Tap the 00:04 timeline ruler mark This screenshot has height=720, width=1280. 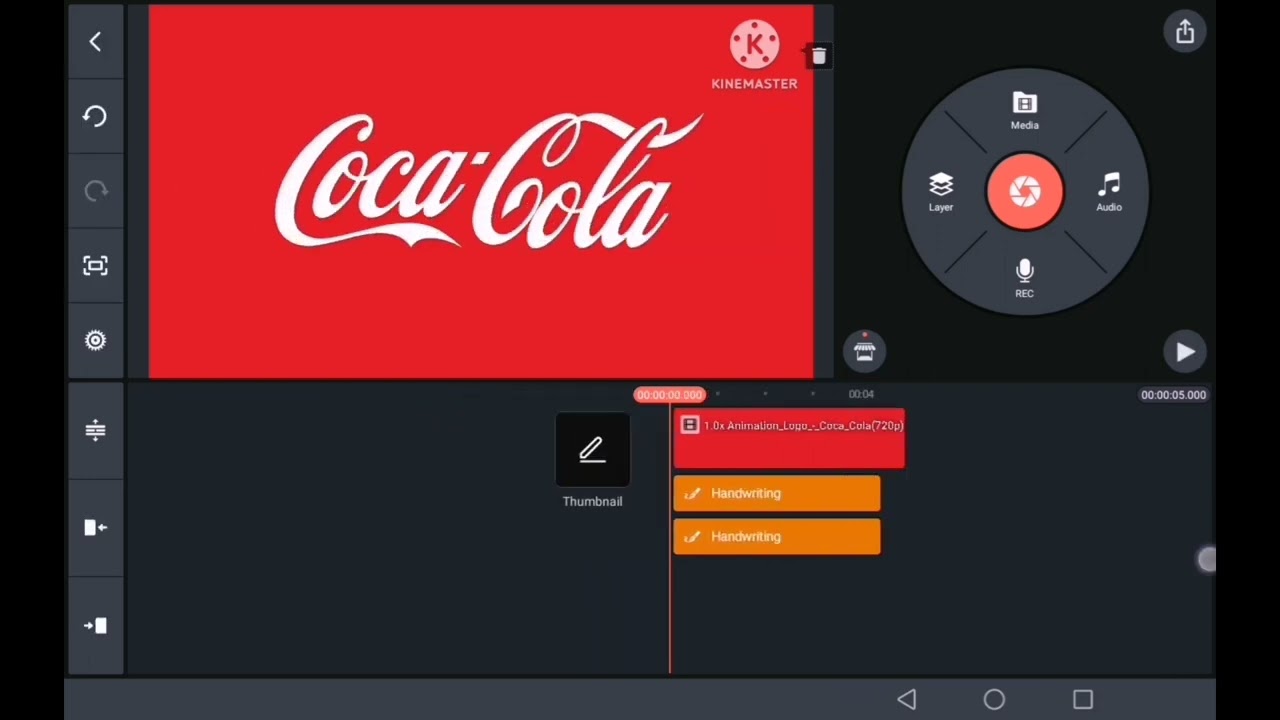(861, 394)
